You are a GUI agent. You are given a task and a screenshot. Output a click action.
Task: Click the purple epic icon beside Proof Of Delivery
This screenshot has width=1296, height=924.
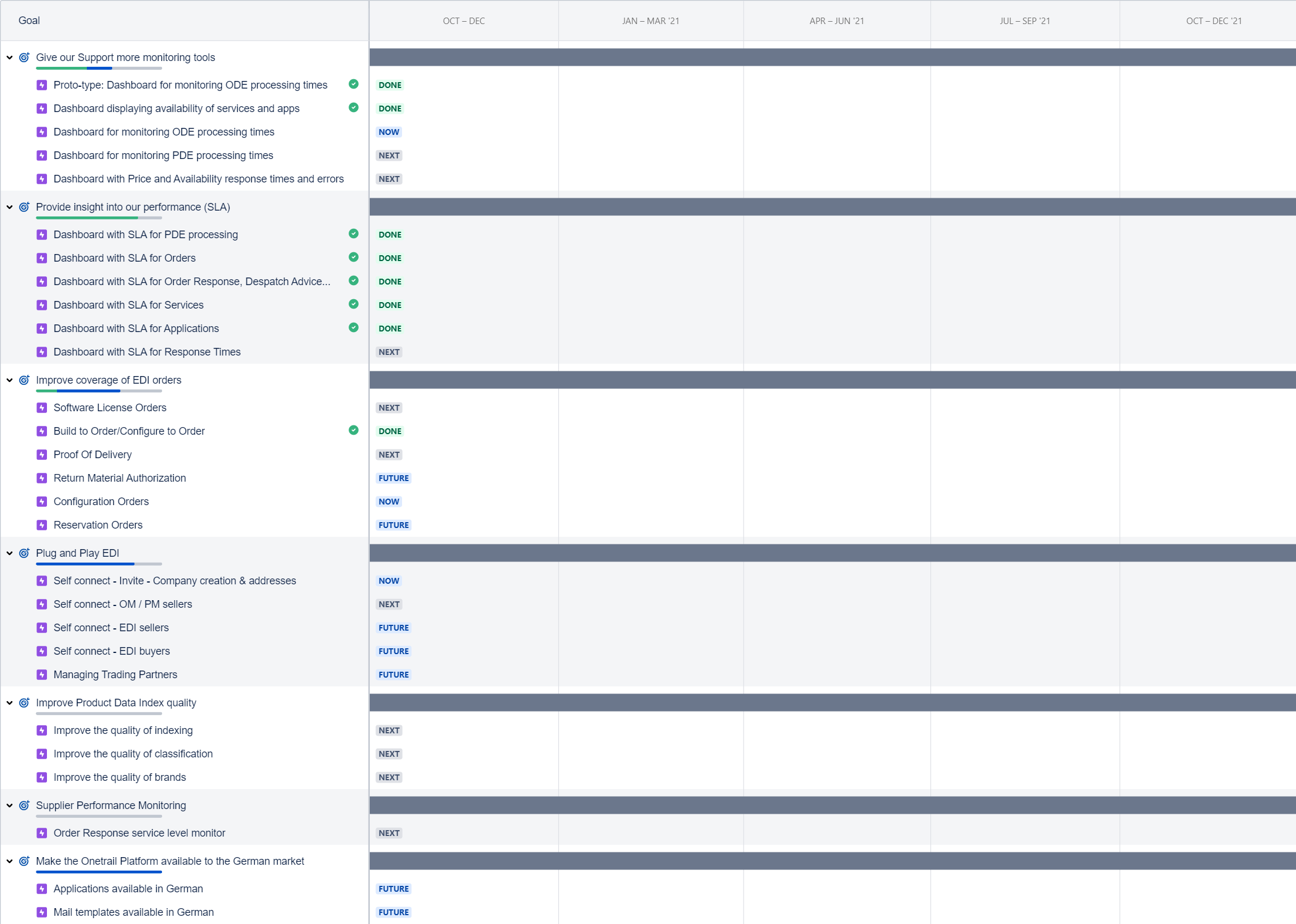[x=42, y=455]
